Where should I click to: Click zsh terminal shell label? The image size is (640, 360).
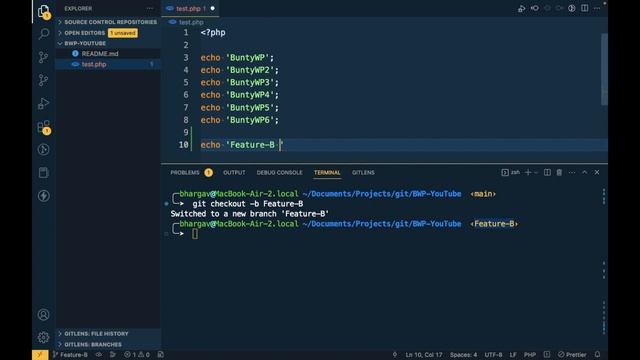click(511, 173)
